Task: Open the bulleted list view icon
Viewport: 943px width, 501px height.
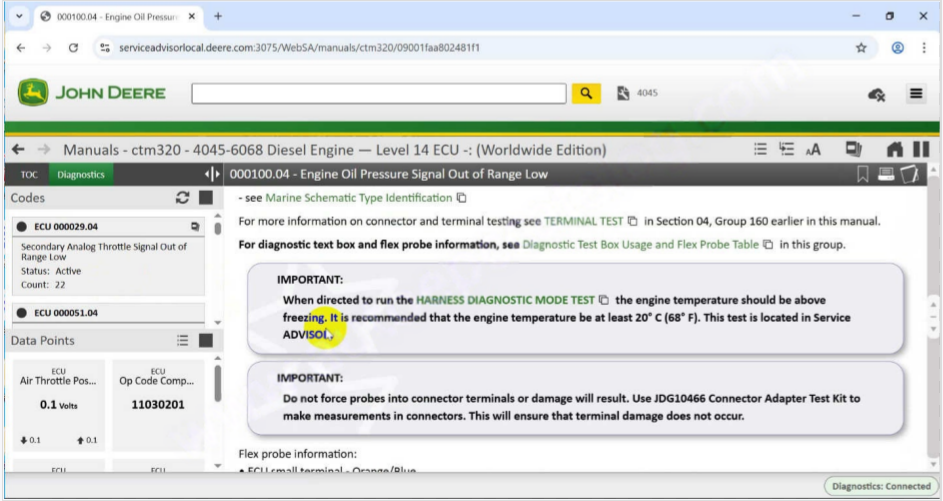Action: 761,149
